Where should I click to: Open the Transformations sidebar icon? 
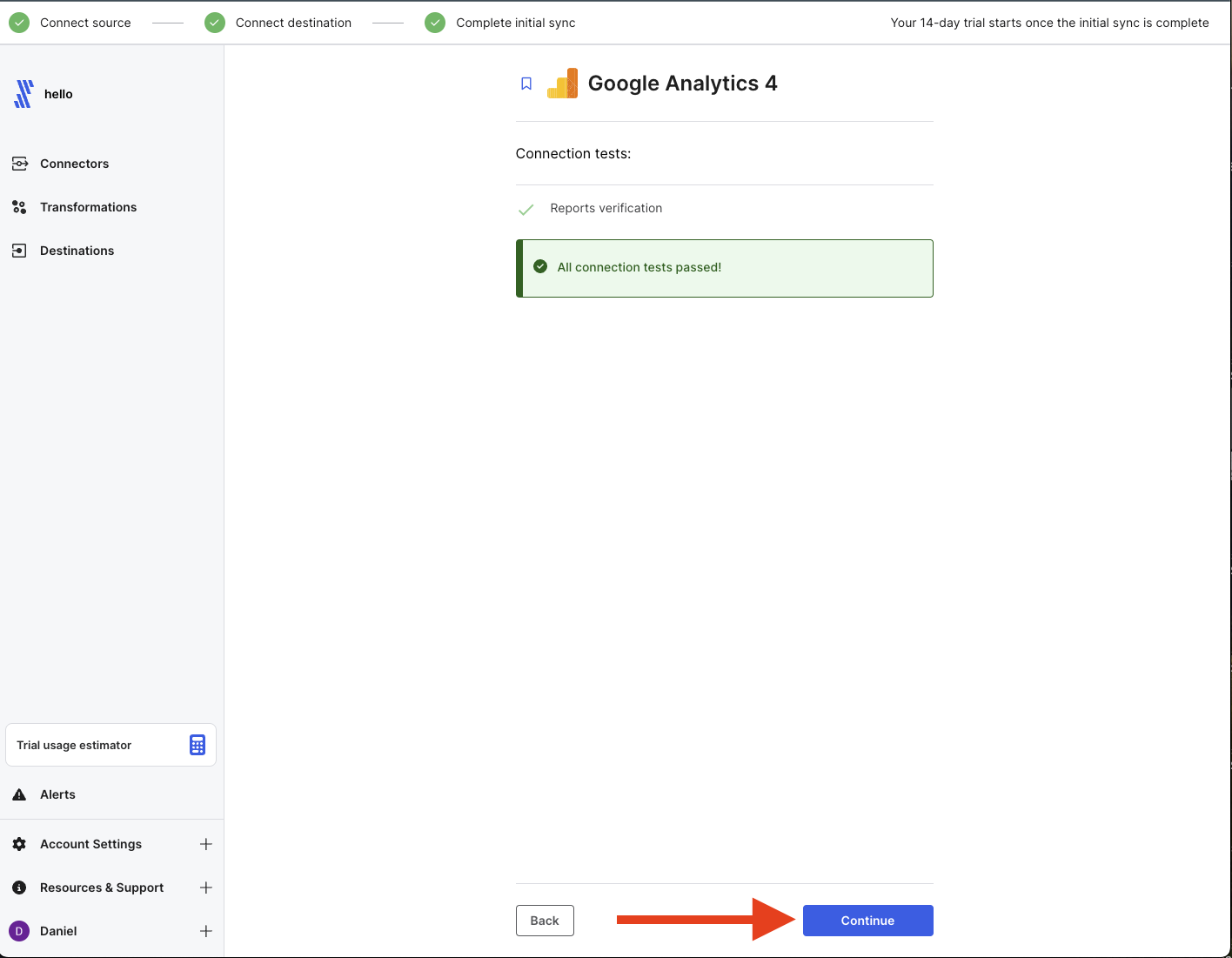[19, 207]
